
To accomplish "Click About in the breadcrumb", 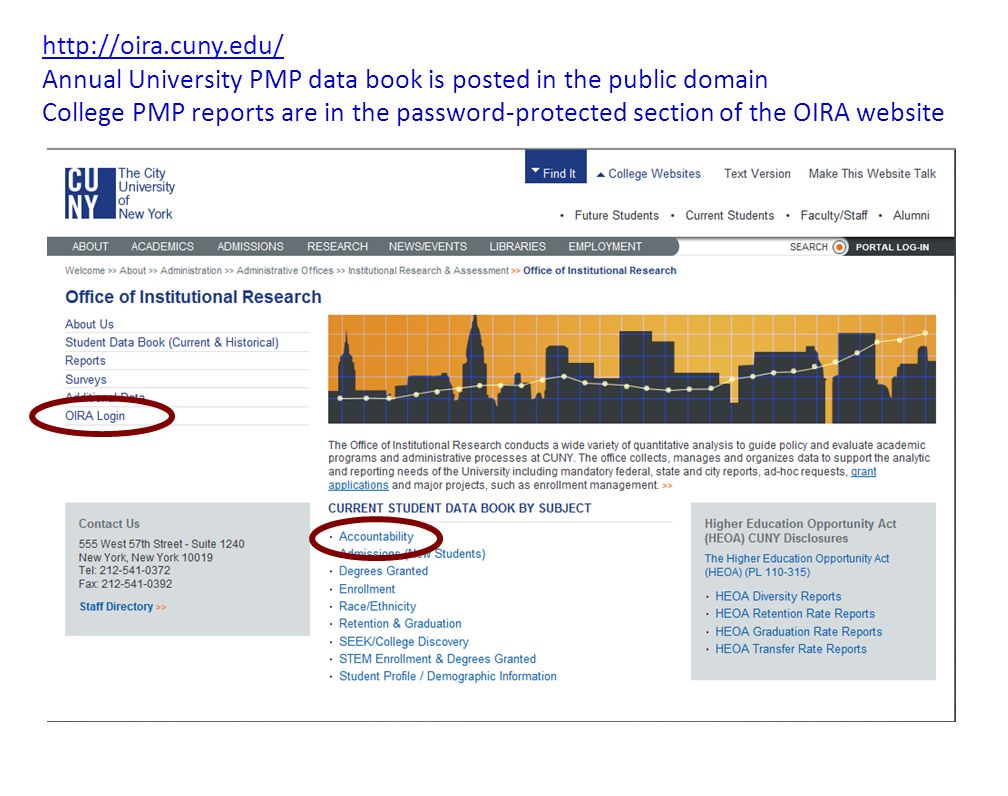I will 133,271.
